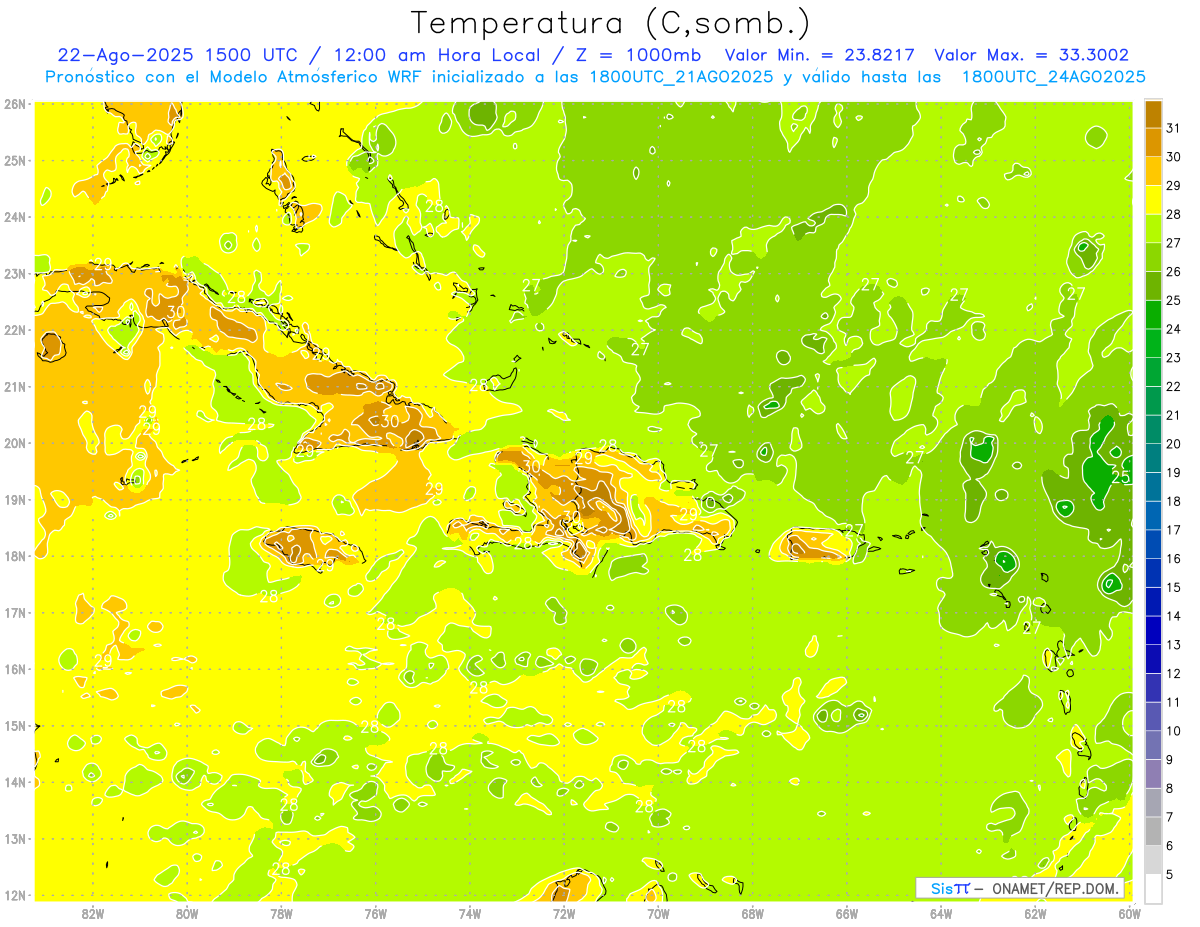This screenshot has height=927, width=1200.
Task: Click the 64W longitude axis label
Action: [941, 913]
